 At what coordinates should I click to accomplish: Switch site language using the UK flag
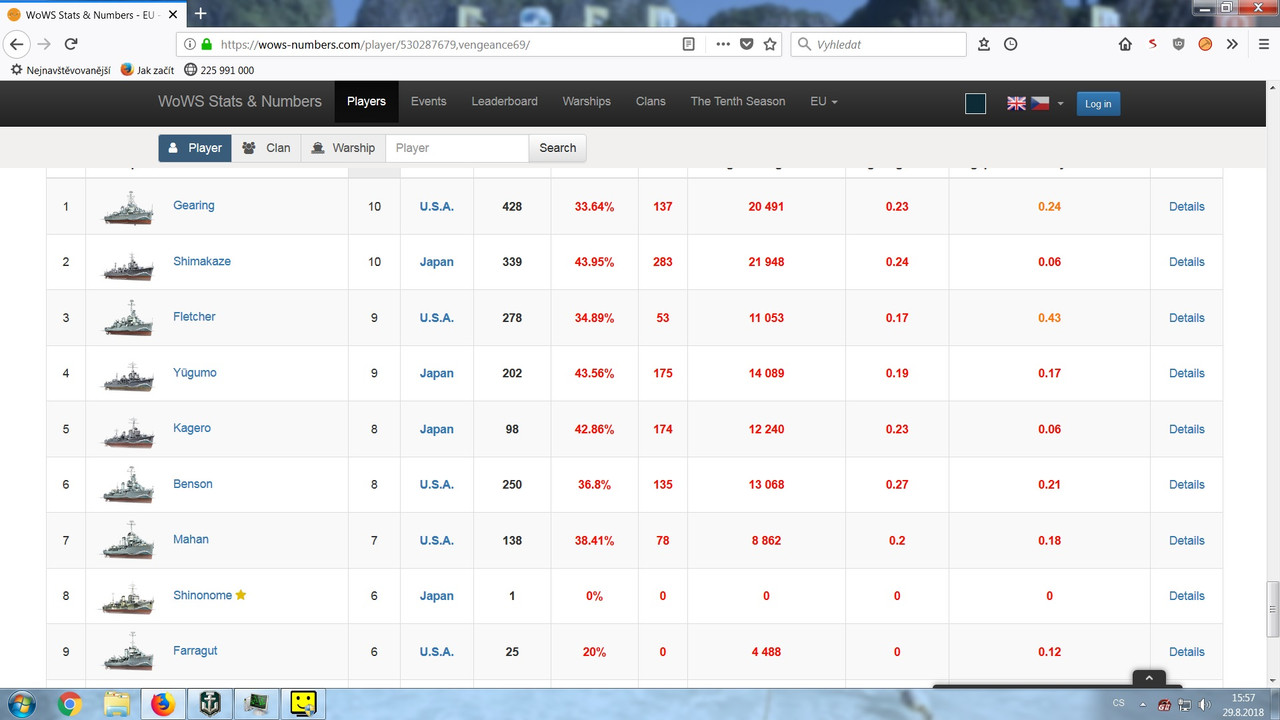(x=1016, y=102)
